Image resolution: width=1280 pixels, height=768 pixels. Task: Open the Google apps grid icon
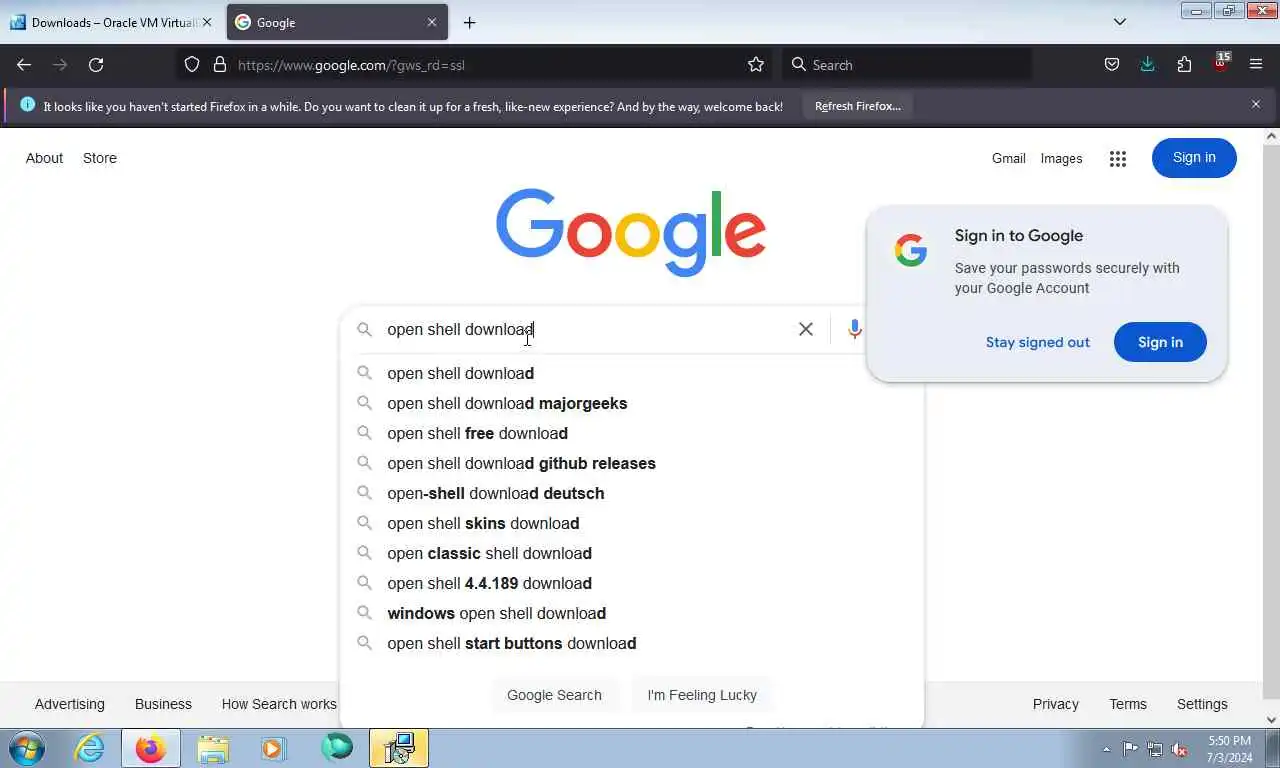(x=1118, y=159)
